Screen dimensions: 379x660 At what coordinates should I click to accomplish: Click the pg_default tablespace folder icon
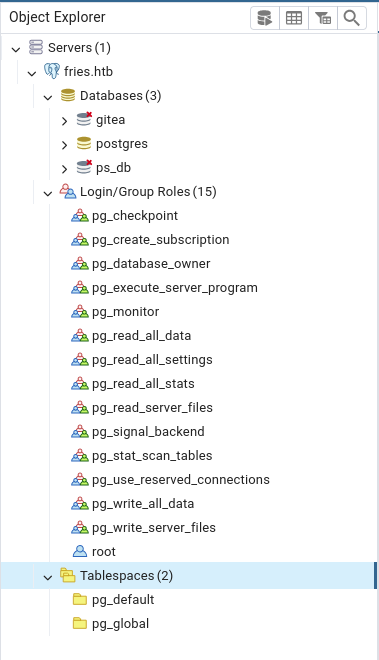pyautogui.click(x=80, y=599)
